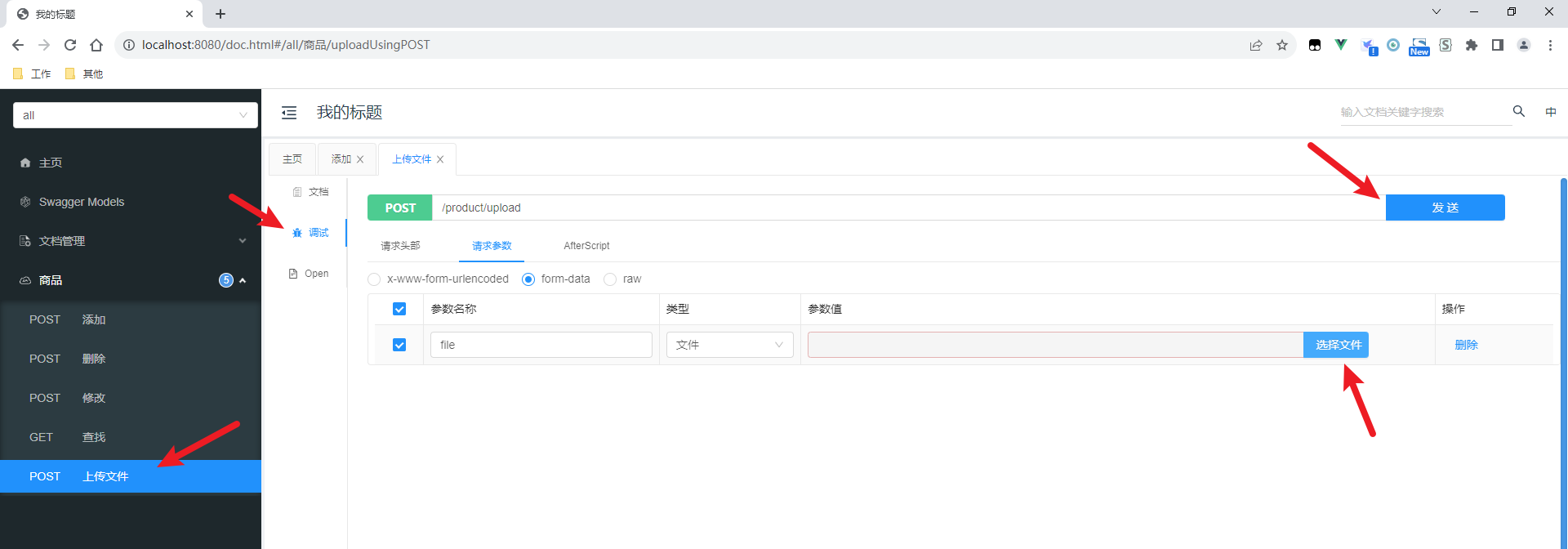Open the Extensions puzzle icon
This screenshot has width=1568, height=549.
1472,45
